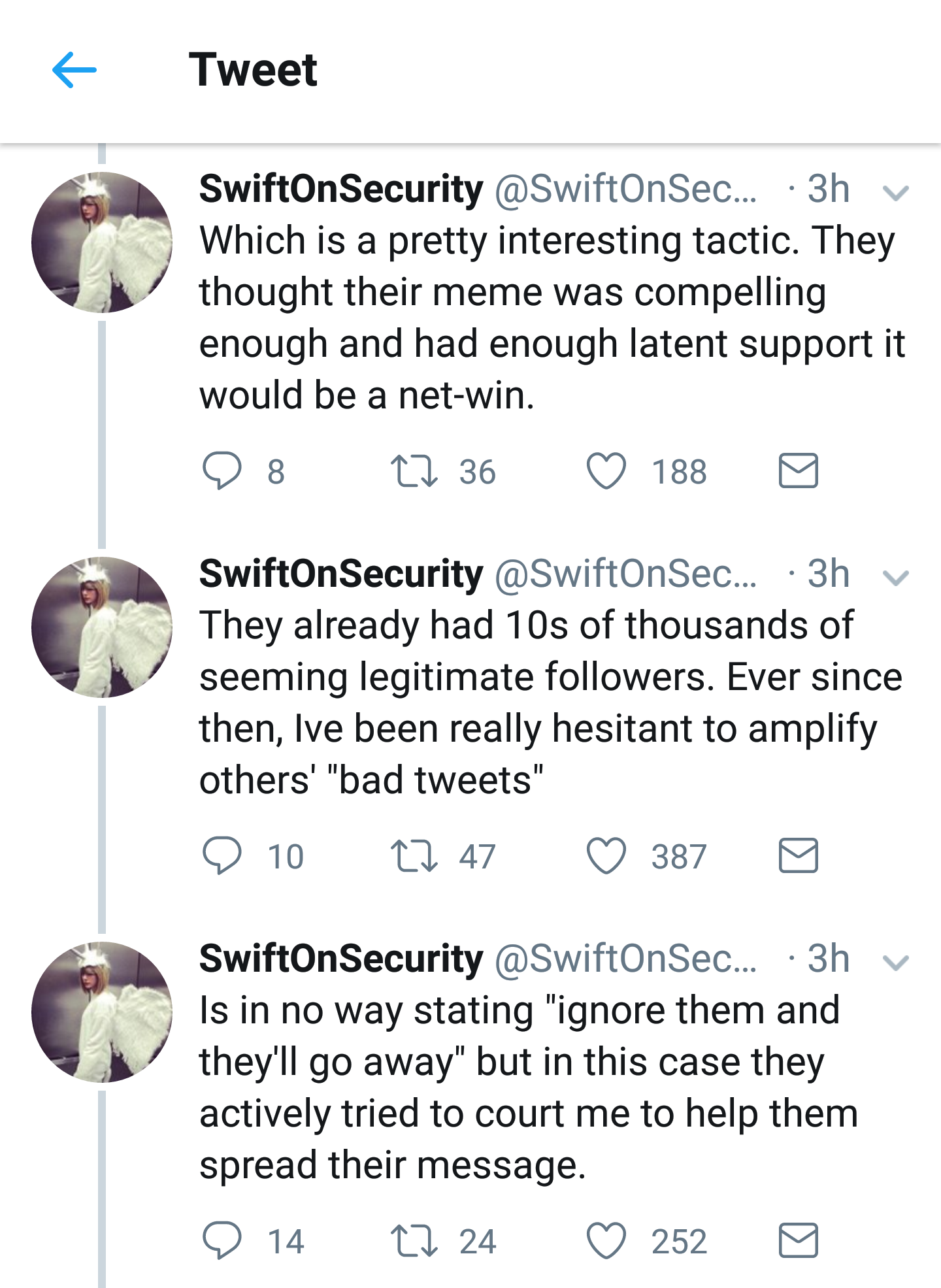Send "legitimate followers" tweet via direct message
This screenshot has width=941, height=1288.
point(798,855)
